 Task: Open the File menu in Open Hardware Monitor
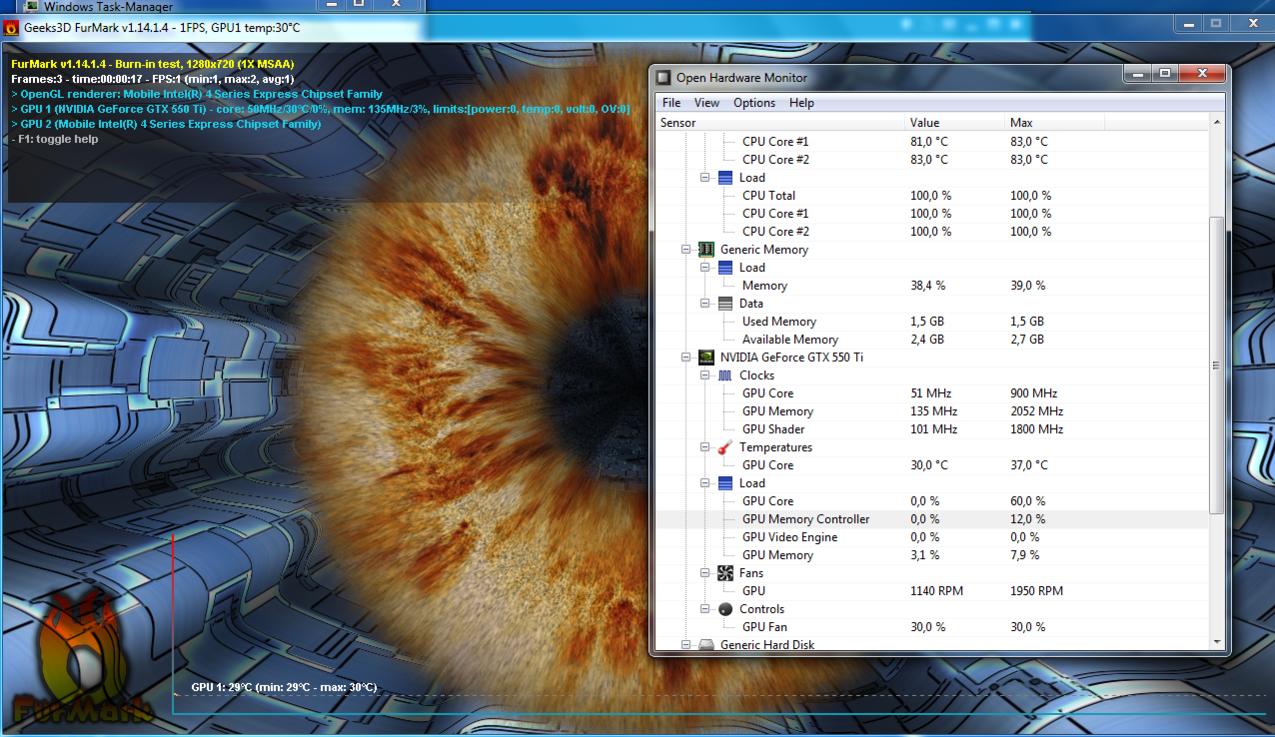coord(671,103)
